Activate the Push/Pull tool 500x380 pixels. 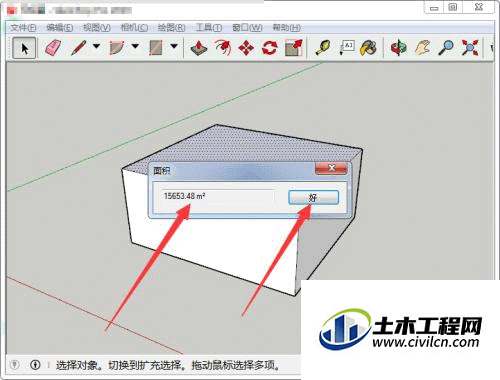click(x=199, y=48)
